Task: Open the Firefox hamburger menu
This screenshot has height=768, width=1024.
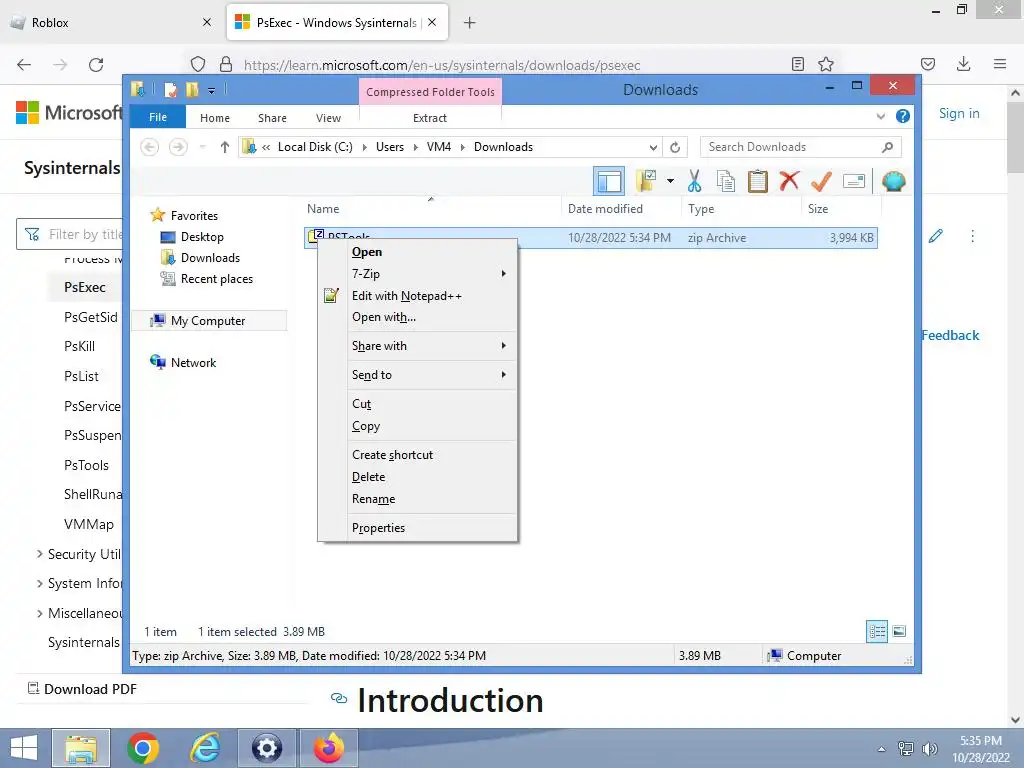Action: [1000, 64]
